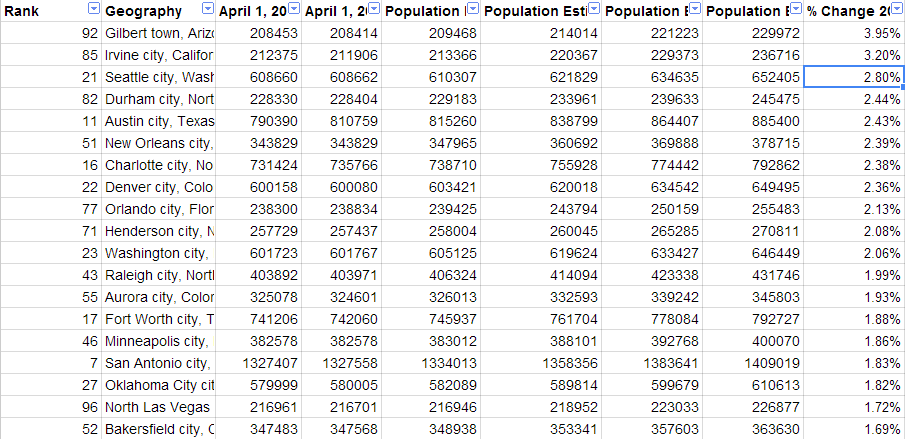Select the Denver city rank 22 cell
This screenshot has width=905, height=439.
[50, 187]
